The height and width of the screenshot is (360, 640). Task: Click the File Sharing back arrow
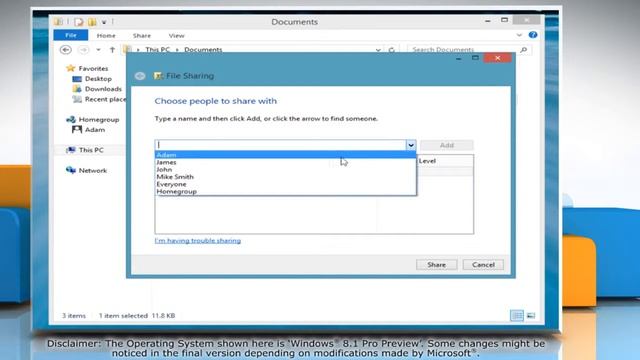pyautogui.click(x=140, y=76)
